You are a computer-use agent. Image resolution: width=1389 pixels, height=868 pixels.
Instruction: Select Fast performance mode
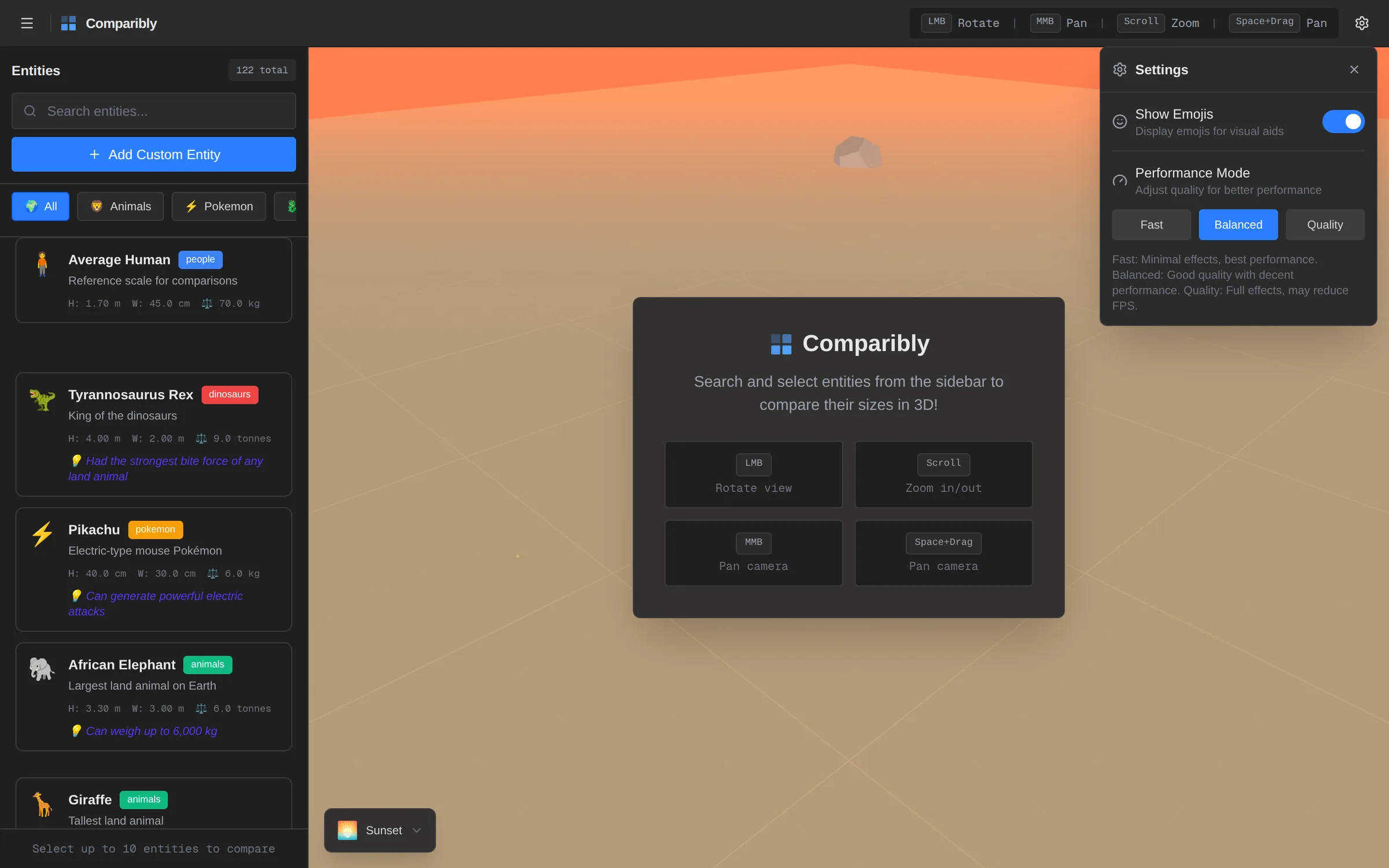tap(1151, 225)
